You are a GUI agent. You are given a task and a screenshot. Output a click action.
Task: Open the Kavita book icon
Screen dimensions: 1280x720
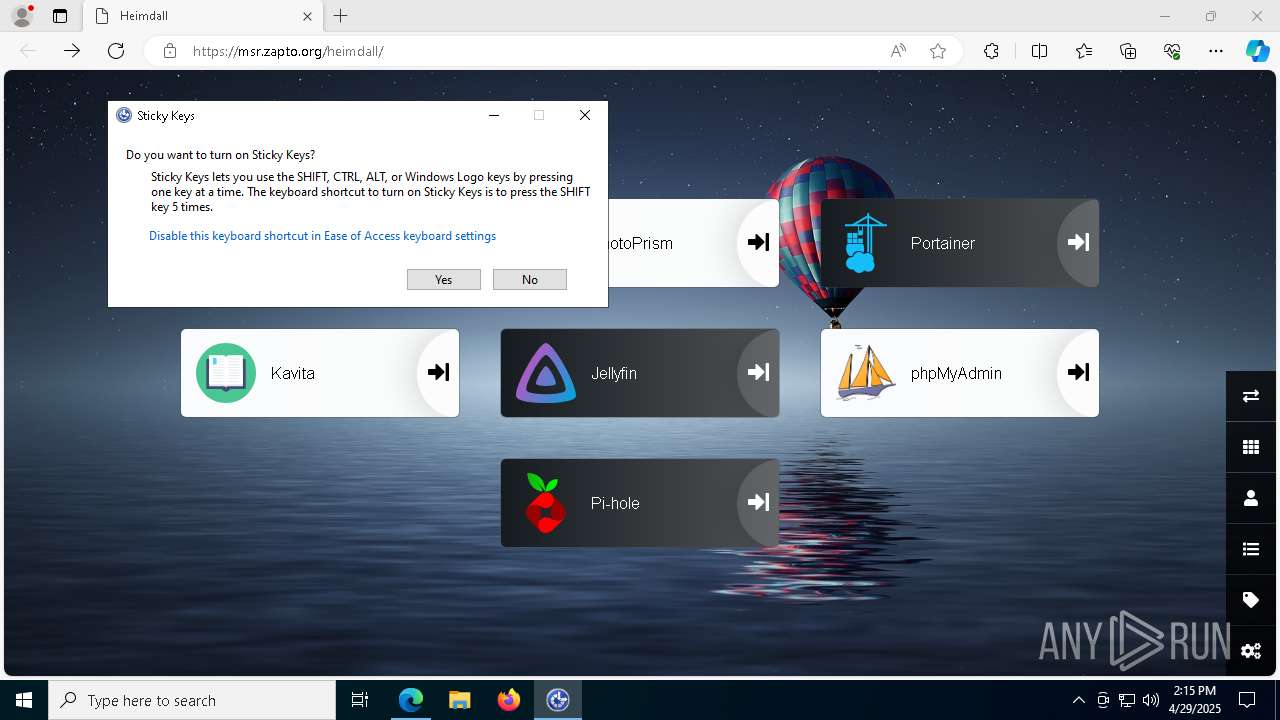coord(226,373)
